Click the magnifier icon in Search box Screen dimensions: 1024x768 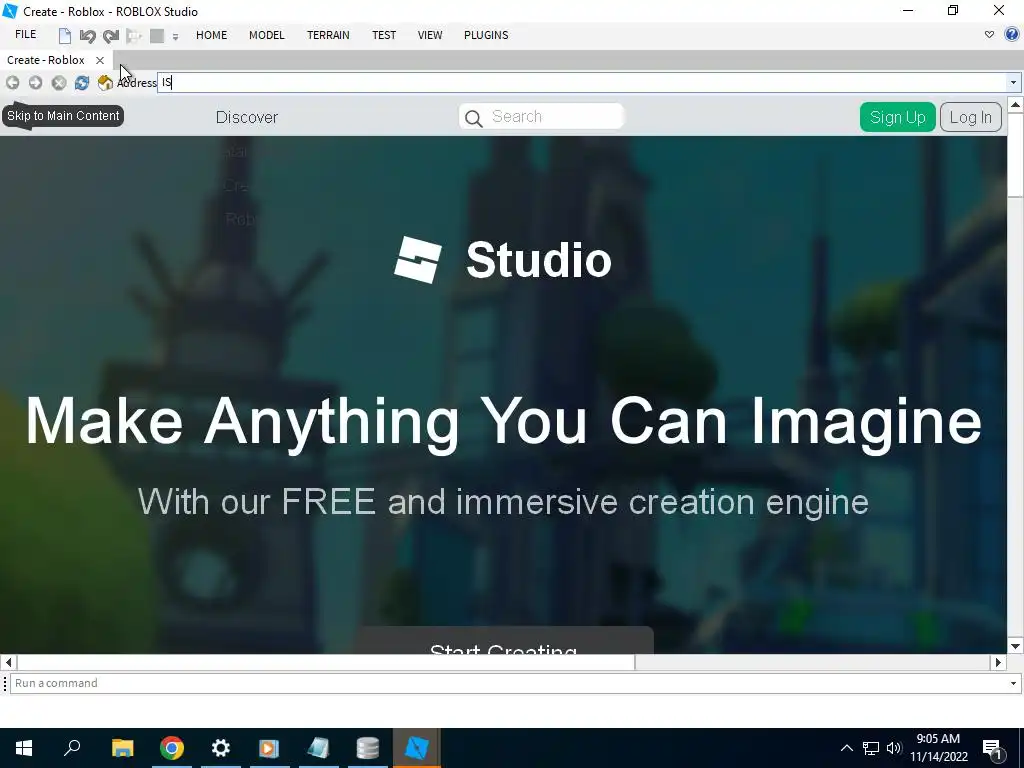click(x=474, y=118)
